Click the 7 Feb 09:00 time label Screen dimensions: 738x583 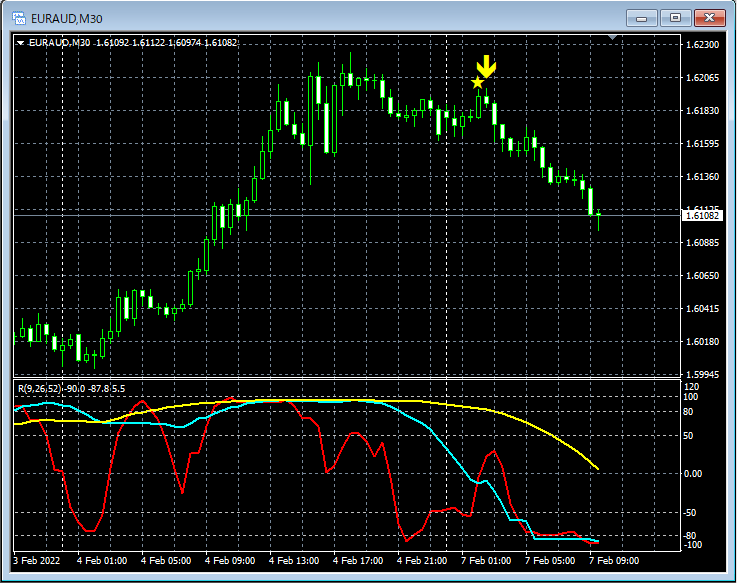click(x=614, y=560)
